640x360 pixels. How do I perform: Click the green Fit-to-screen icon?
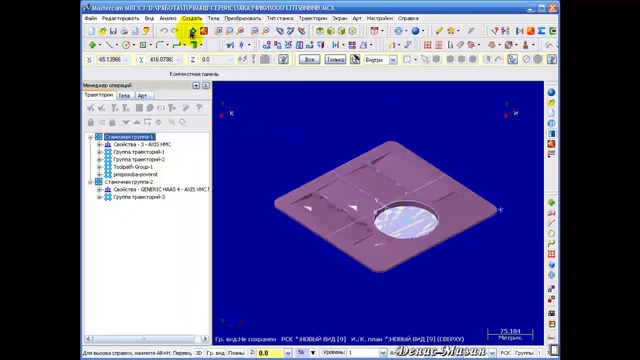point(193,31)
